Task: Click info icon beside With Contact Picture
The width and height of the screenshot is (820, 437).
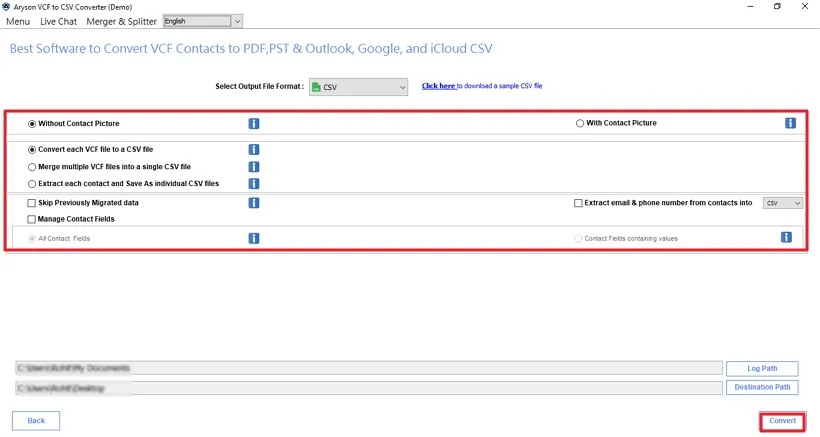Action: click(790, 123)
